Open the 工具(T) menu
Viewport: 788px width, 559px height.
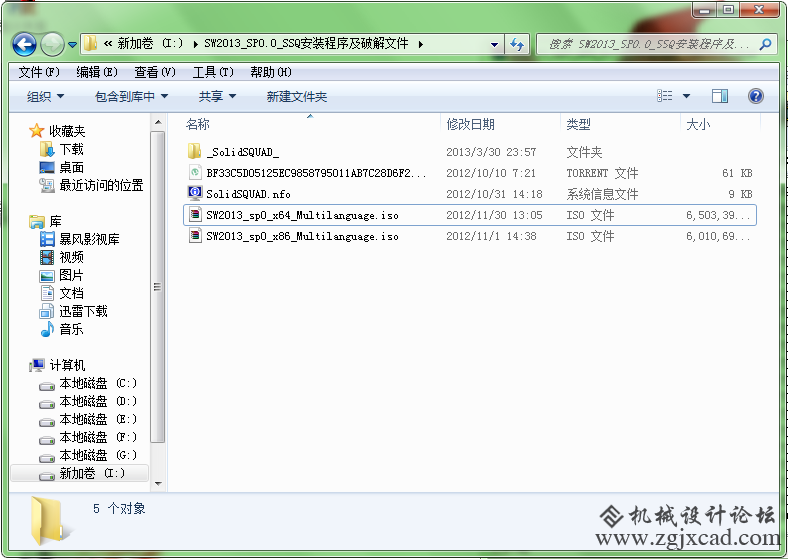point(213,72)
